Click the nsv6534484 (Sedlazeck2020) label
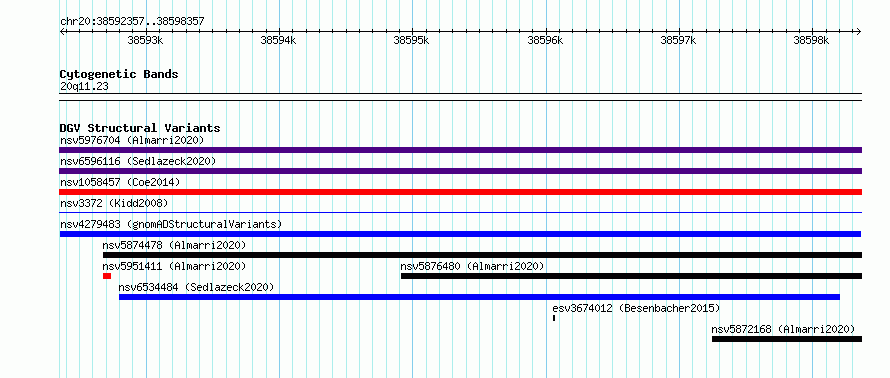This screenshot has height=378, width=890. coord(196,287)
